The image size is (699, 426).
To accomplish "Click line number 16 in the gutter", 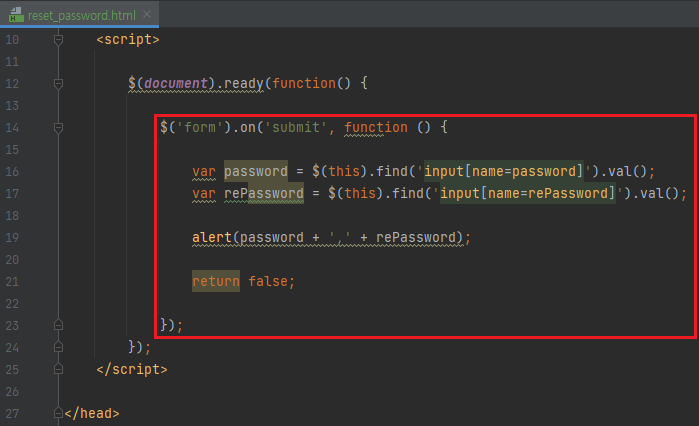I will tap(12, 172).
